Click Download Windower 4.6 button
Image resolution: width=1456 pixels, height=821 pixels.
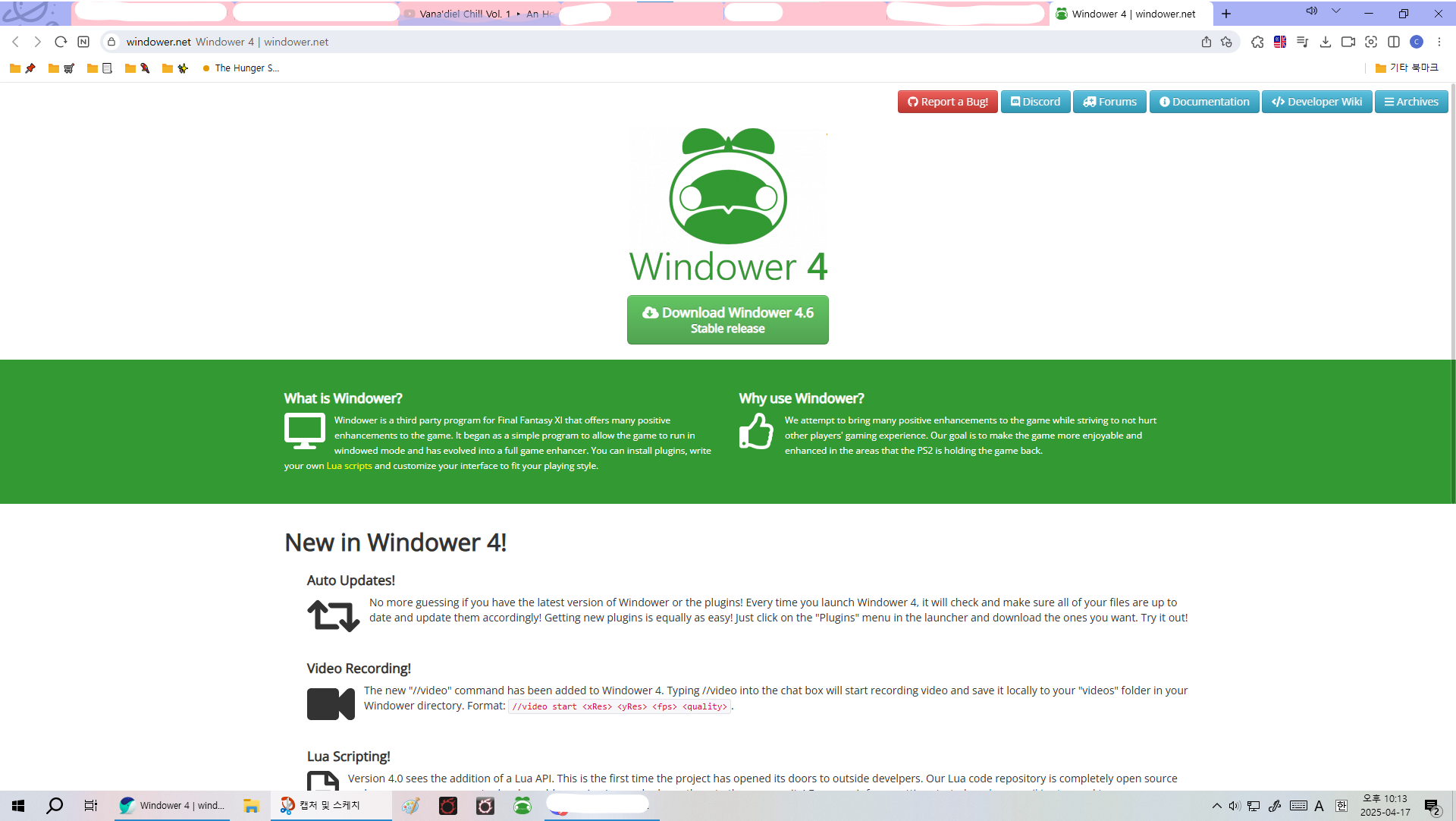point(727,319)
